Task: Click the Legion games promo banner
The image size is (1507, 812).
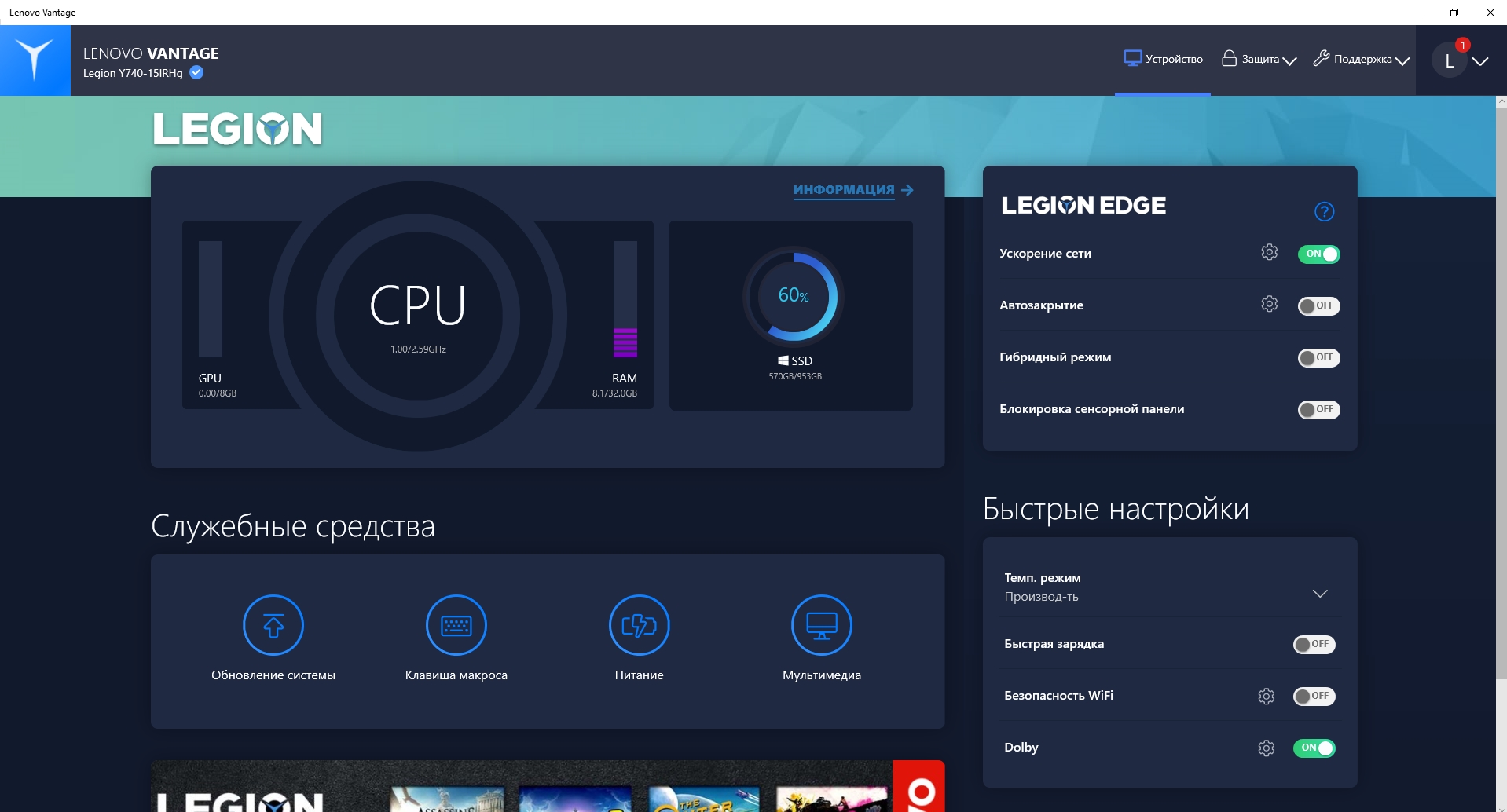Action: pyautogui.click(x=548, y=786)
